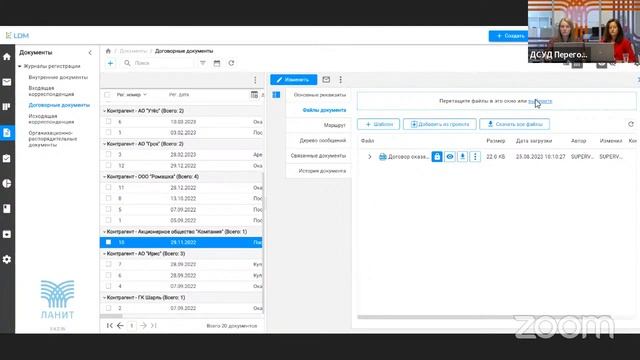Collapse the АО "Троя" contractor group
This screenshot has width=640, height=360.
tap(104, 144)
